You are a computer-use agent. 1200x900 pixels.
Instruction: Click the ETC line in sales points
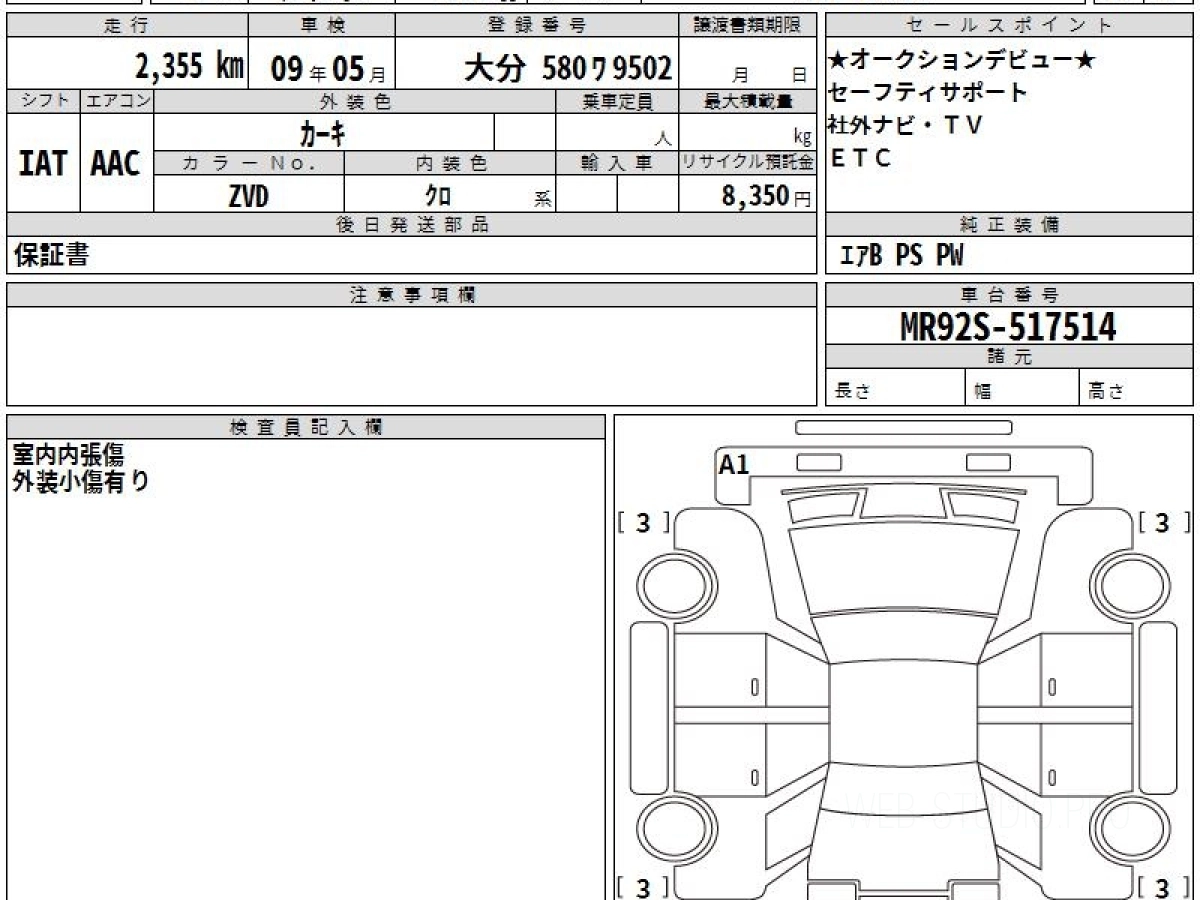coord(861,158)
